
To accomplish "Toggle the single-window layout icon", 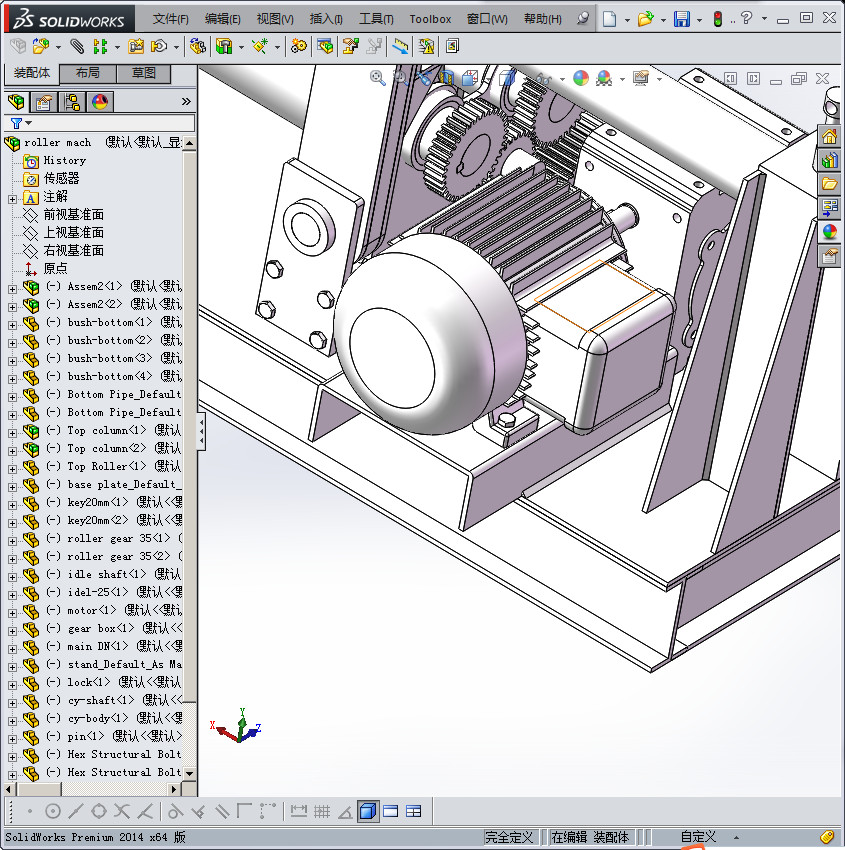I will (x=391, y=812).
